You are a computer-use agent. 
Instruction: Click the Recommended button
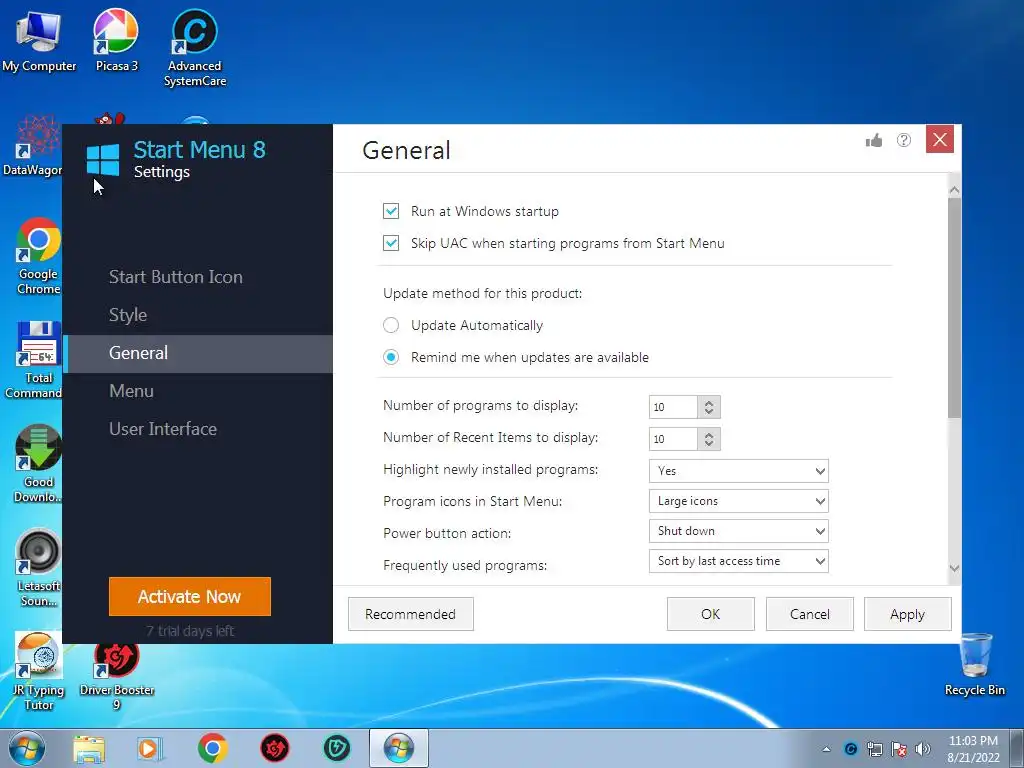tap(410, 614)
